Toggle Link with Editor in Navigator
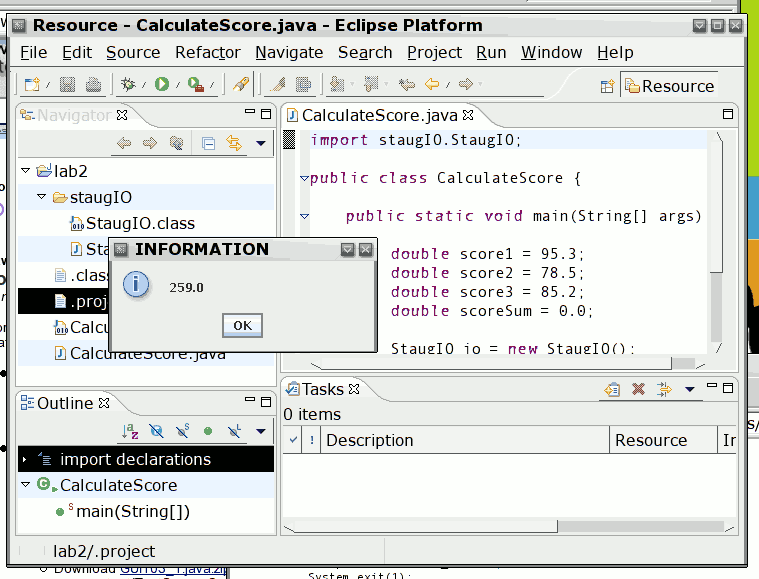Image resolution: width=759 pixels, height=579 pixels. click(x=234, y=144)
